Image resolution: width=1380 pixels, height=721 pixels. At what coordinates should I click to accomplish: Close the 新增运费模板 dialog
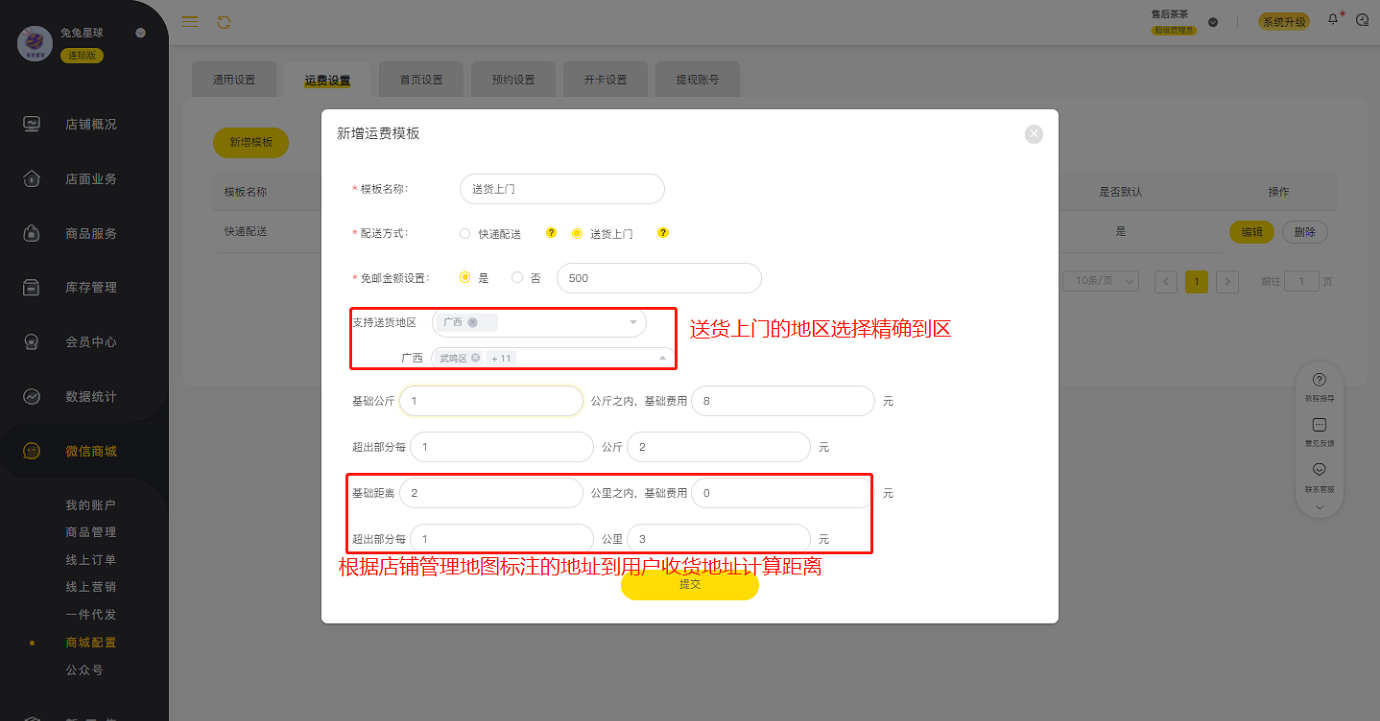[x=1034, y=134]
